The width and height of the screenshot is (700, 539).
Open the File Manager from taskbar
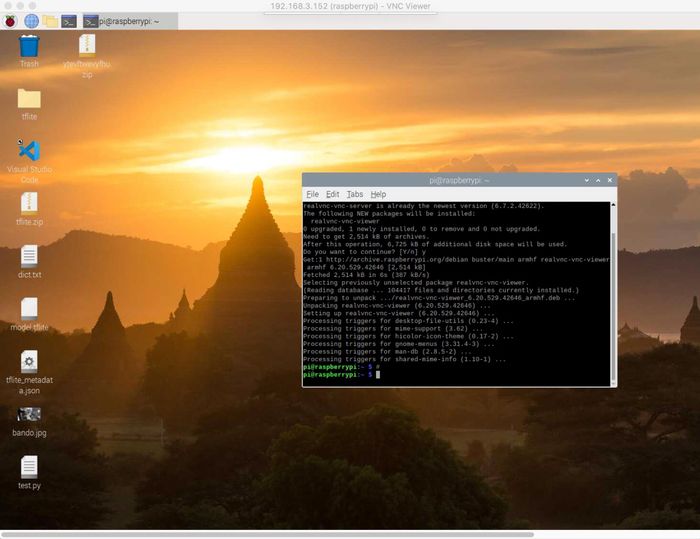tap(49, 20)
